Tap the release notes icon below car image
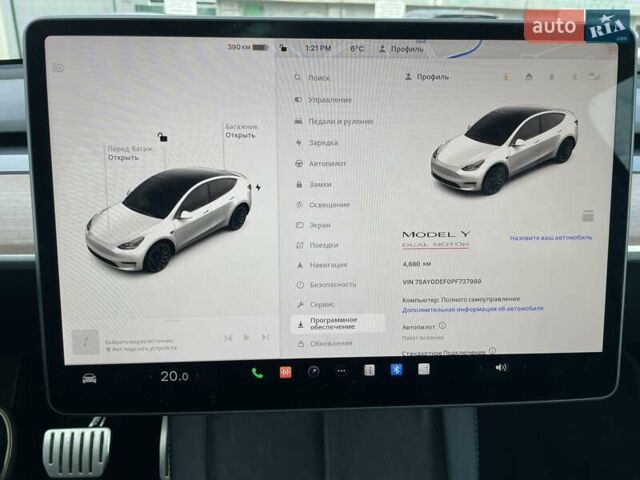Viewport: 640px width, 480px height. click(x=588, y=215)
